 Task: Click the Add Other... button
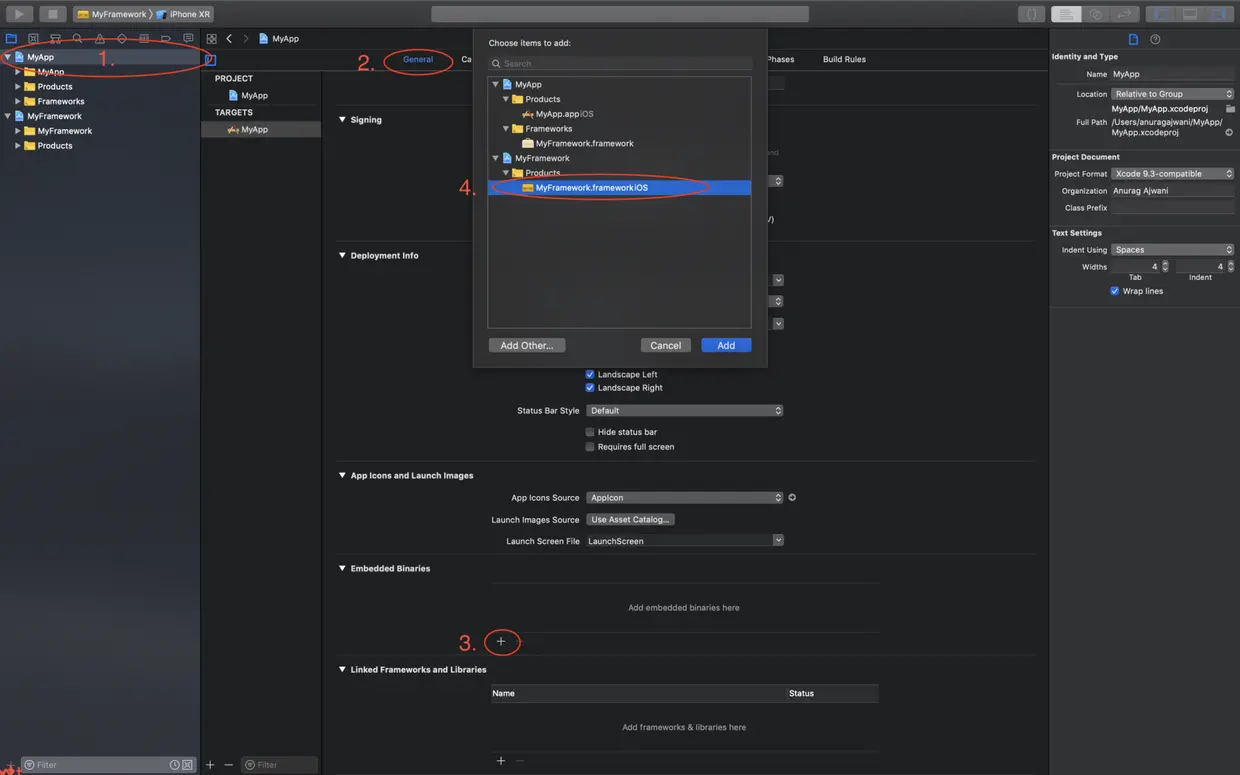point(527,345)
